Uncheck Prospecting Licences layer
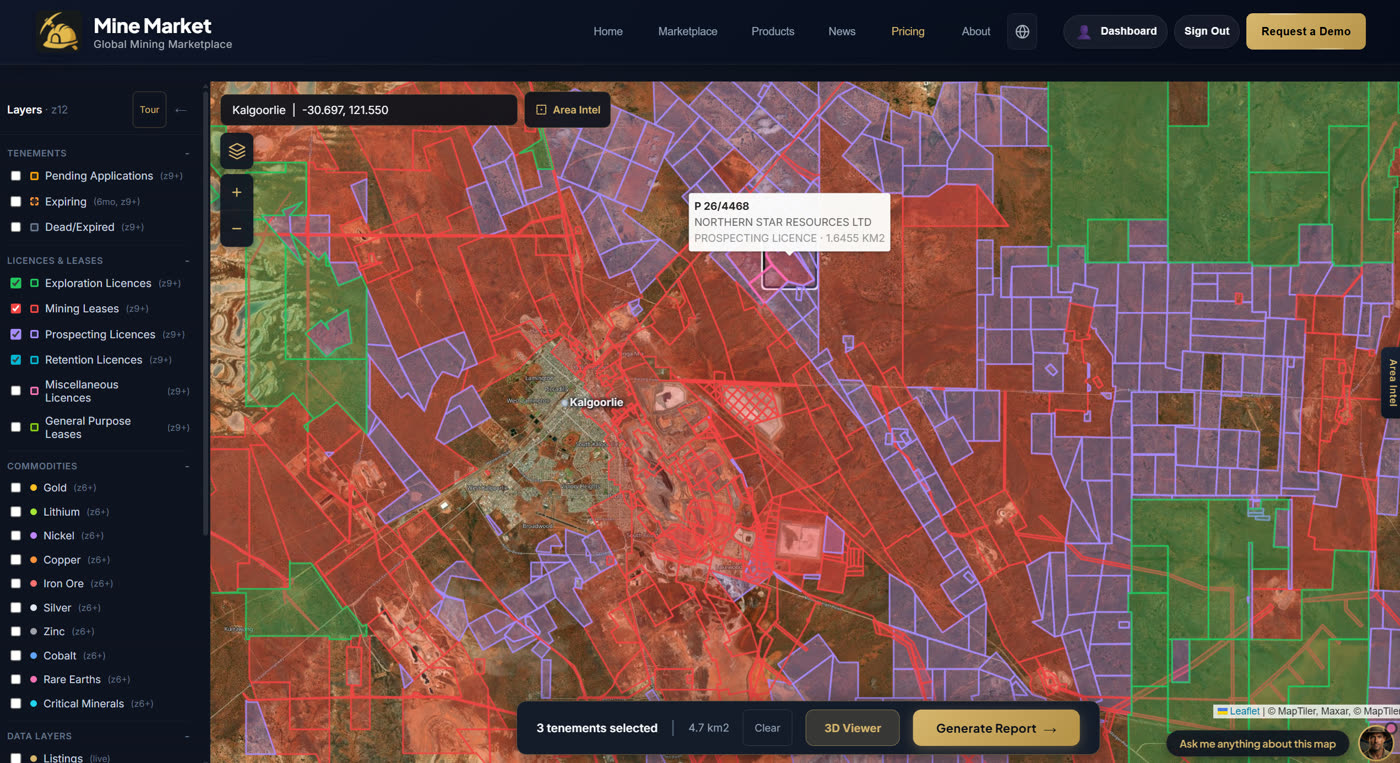Image resolution: width=1400 pixels, height=763 pixels. click(x=16, y=334)
